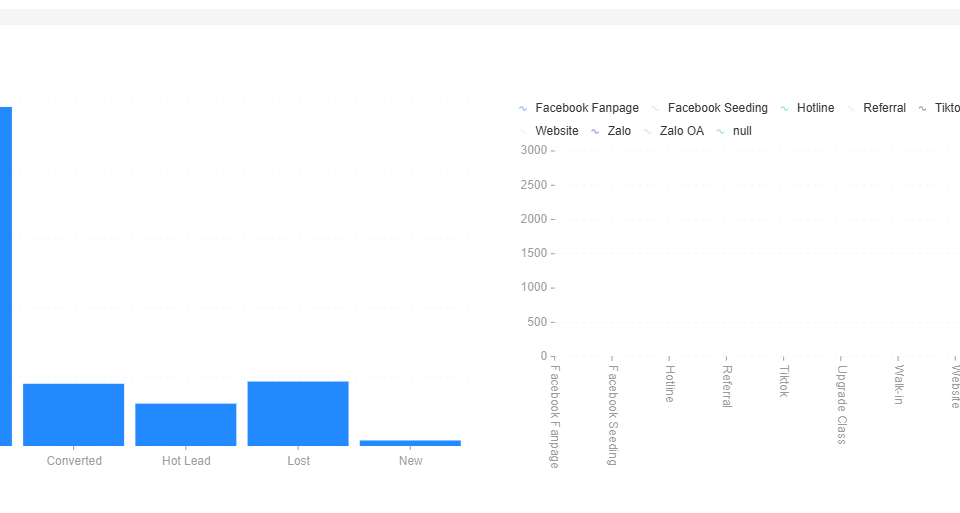Click the New axis label
Viewport: 960px width, 513px height.
(x=410, y=461)
